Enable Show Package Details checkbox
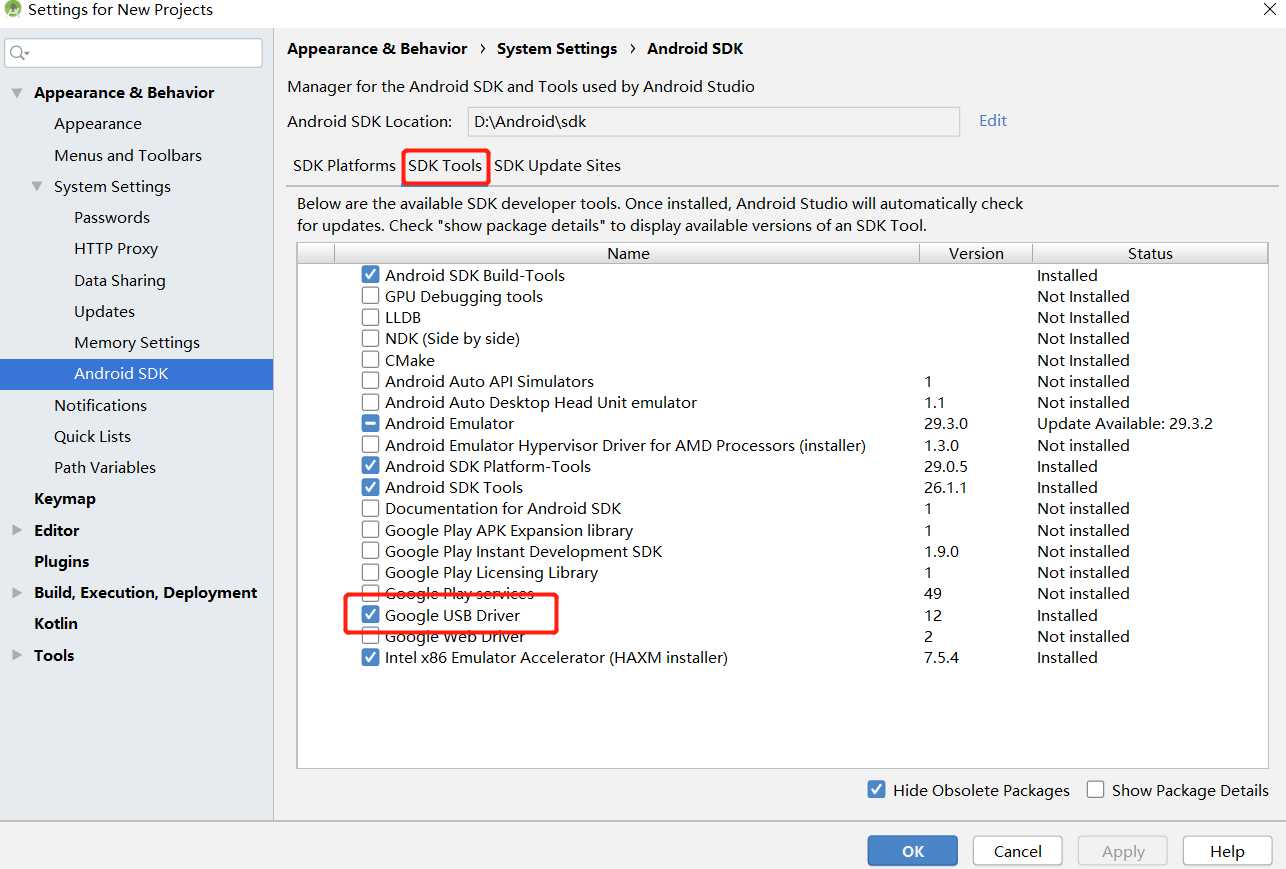 pos(1096,790)
